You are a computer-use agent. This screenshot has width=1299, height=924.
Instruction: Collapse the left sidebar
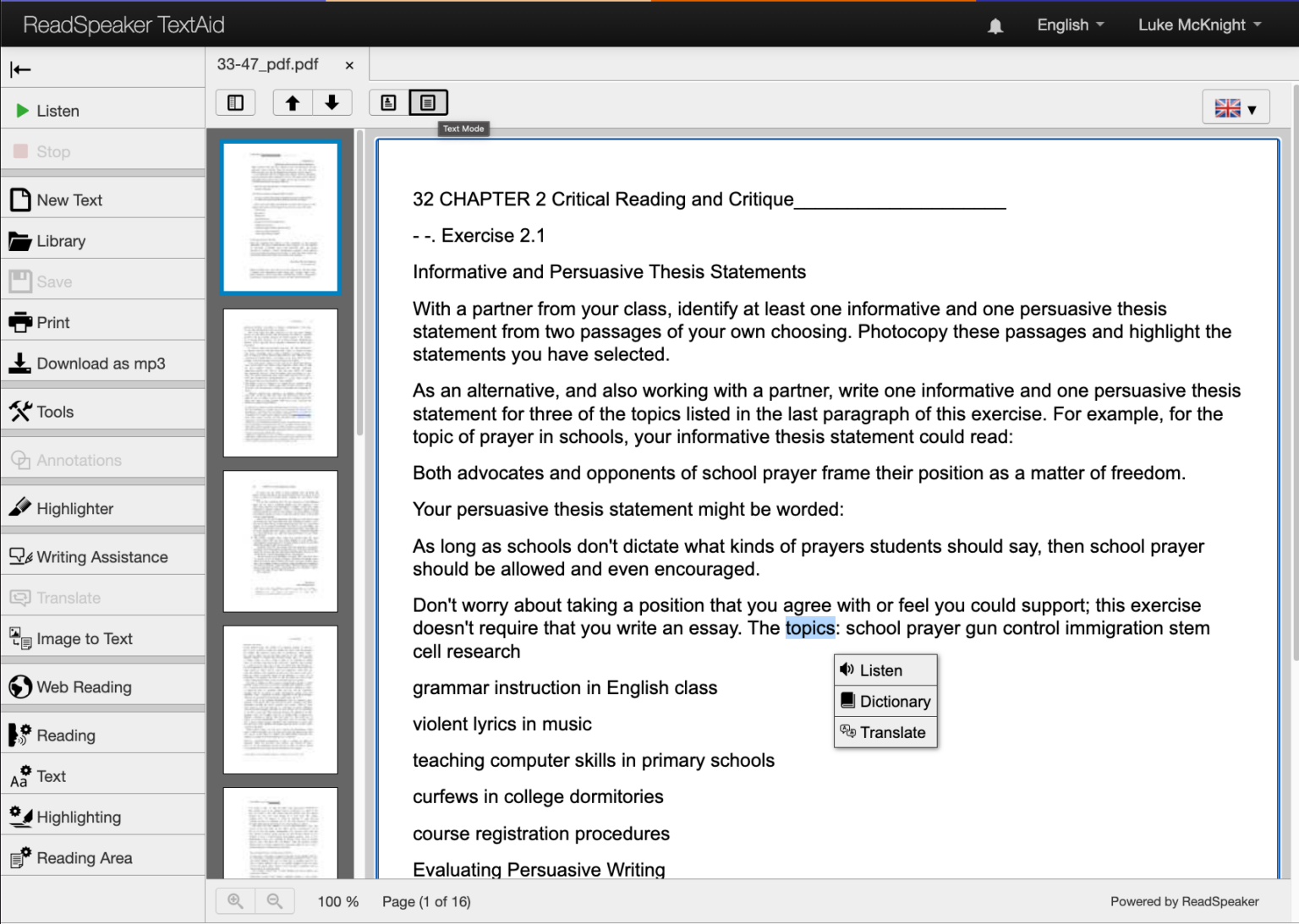click(x=20, y=69)
